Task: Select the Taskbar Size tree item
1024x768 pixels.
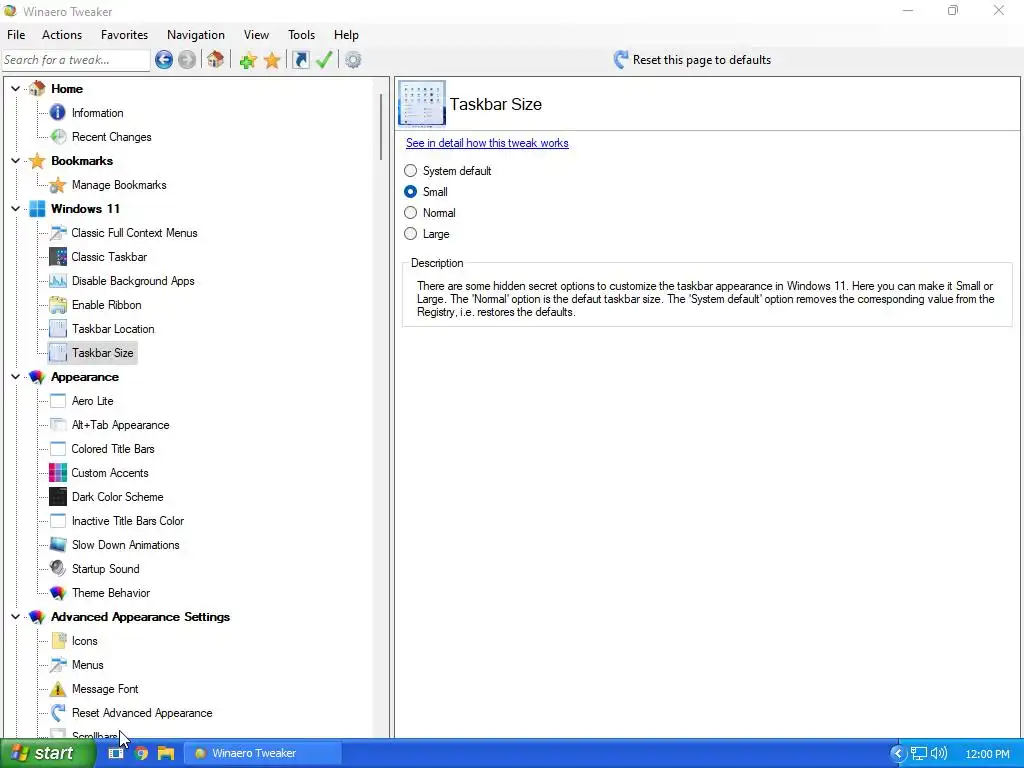Action: pos(103,353)
